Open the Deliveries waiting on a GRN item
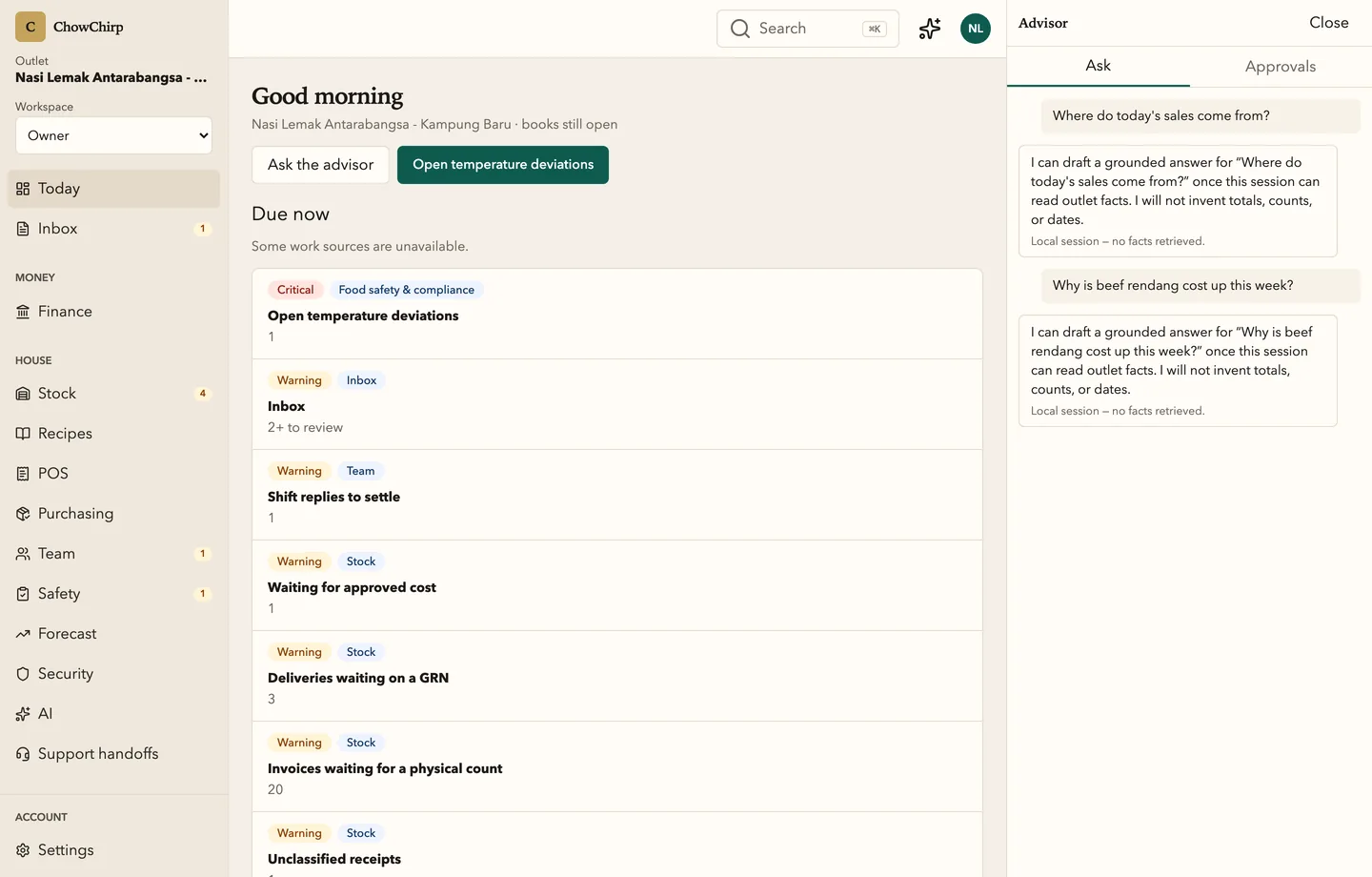1372x877 pixels. tap(617, 676)
